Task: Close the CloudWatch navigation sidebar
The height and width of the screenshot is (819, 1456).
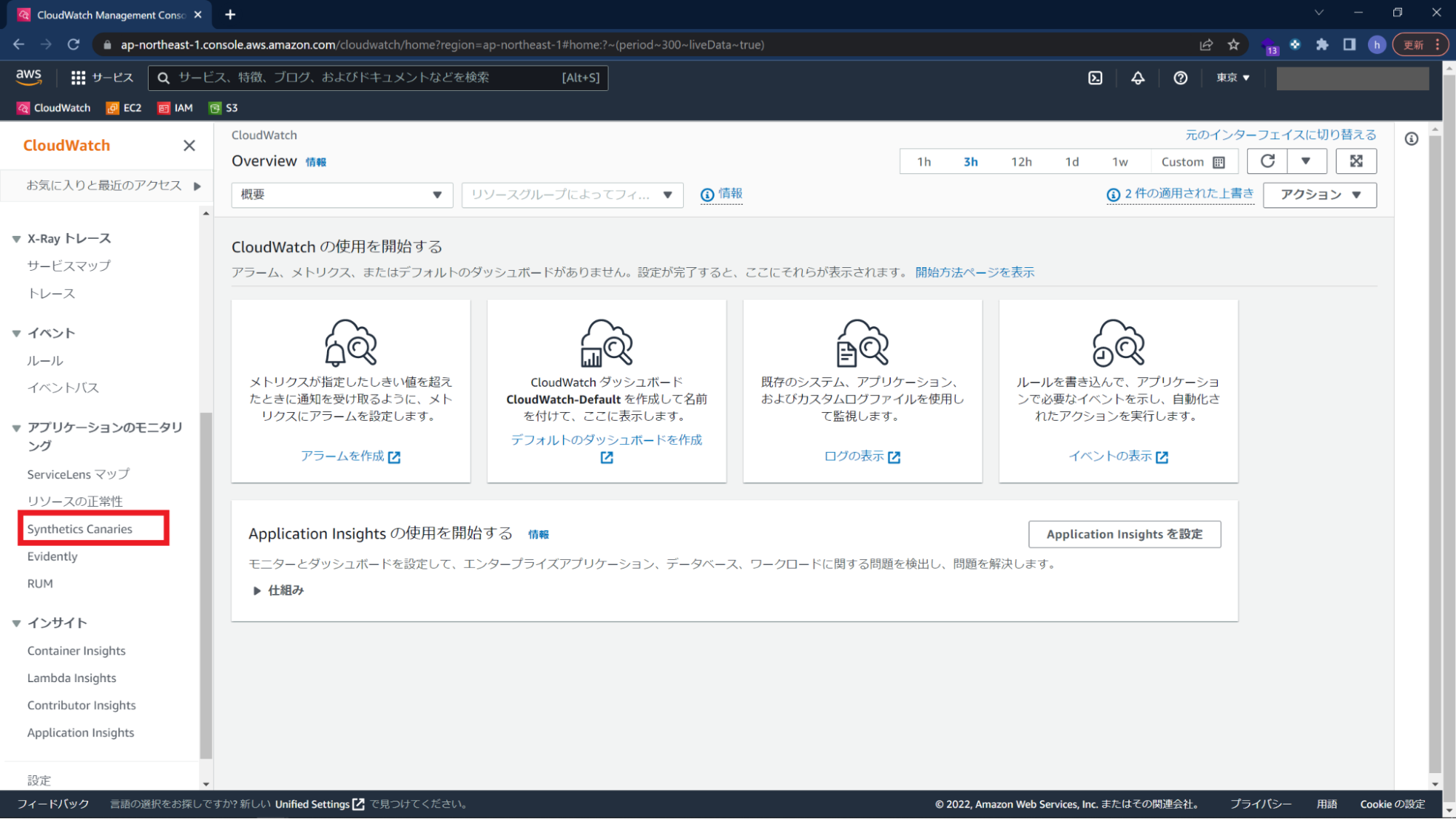Action: pos(189,146)
